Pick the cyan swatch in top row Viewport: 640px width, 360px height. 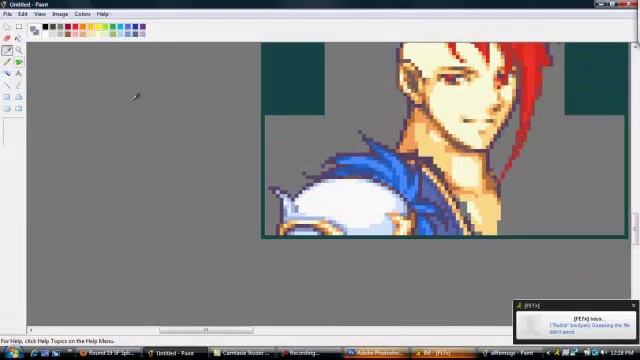pyautogui.click(x=120, y=27)
